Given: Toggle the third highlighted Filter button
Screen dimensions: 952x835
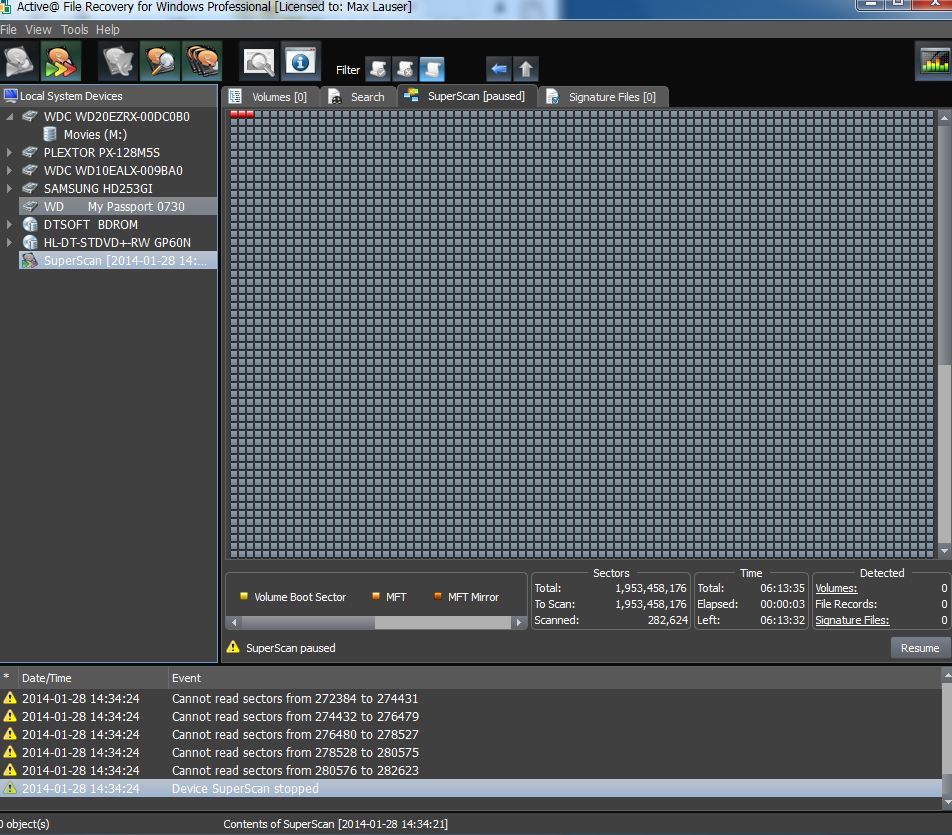Looking at the screenshot, I should click(x=432, y=69).
